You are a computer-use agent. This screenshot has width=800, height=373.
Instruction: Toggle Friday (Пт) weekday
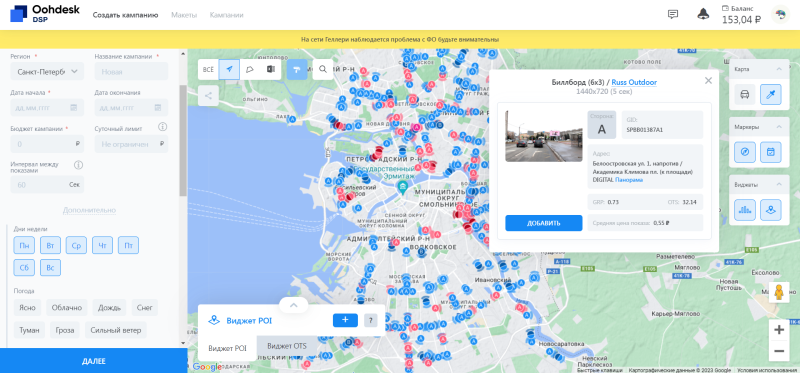(128, 245)
